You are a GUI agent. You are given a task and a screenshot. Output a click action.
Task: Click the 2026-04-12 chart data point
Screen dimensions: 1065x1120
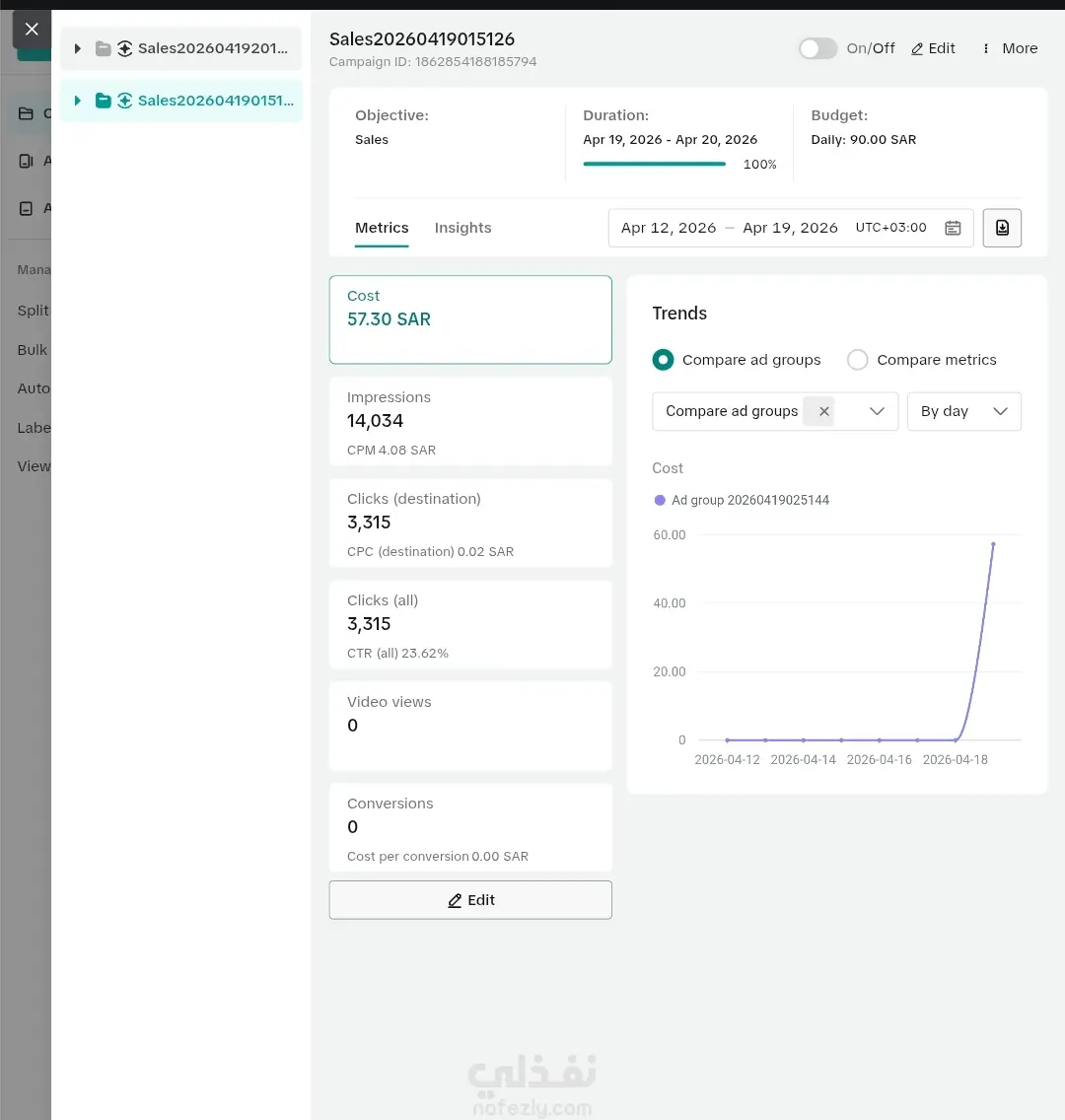click(x=727, y=740)
